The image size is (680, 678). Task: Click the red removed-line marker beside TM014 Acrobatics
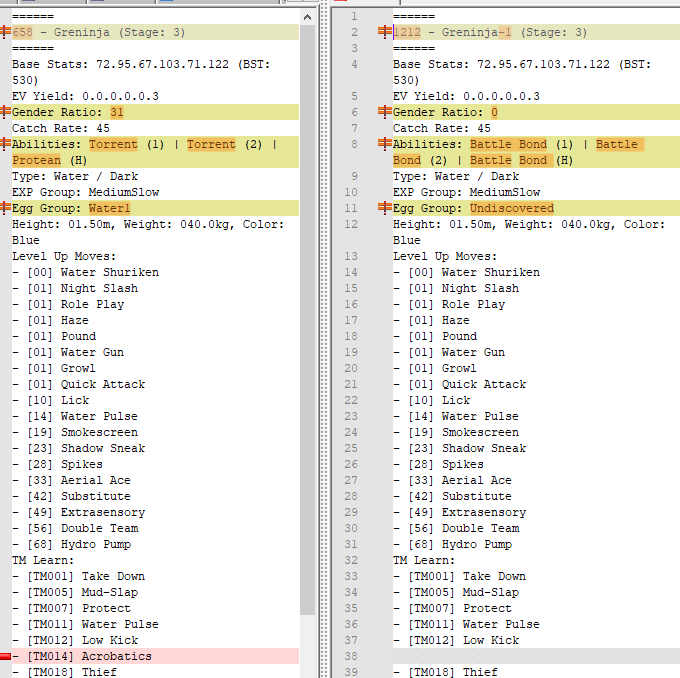pos(5,656)
